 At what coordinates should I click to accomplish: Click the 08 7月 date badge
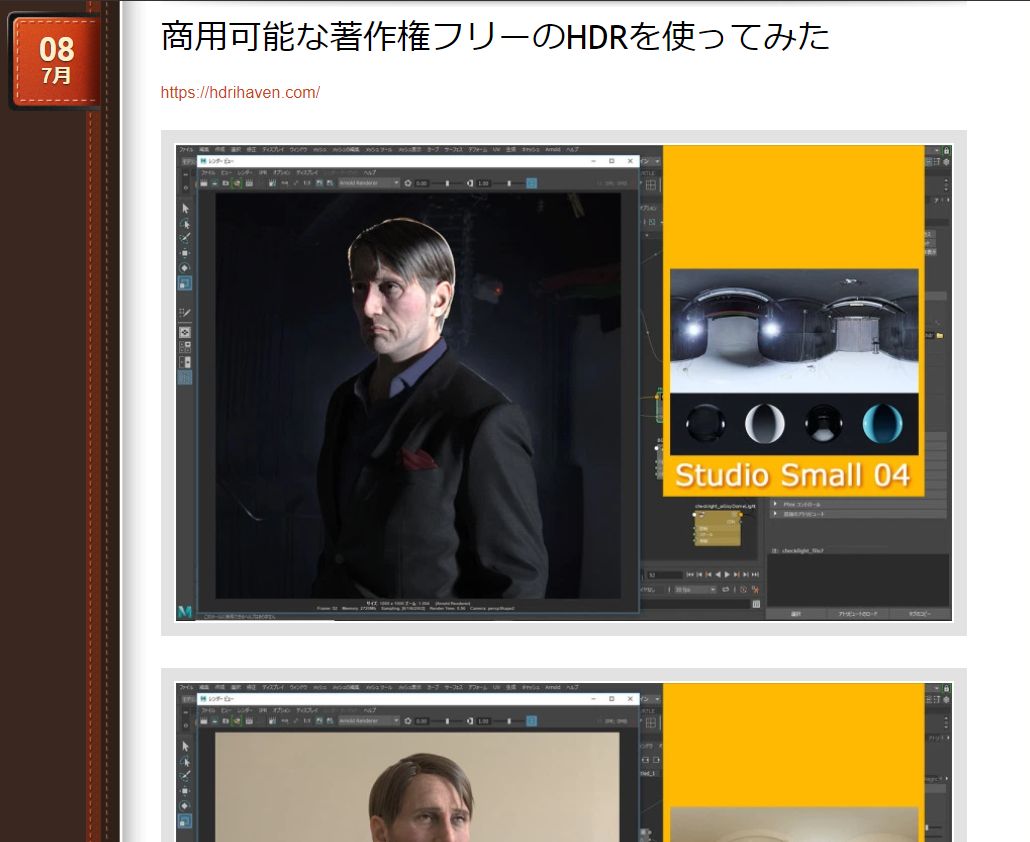[x=55, y=62]
